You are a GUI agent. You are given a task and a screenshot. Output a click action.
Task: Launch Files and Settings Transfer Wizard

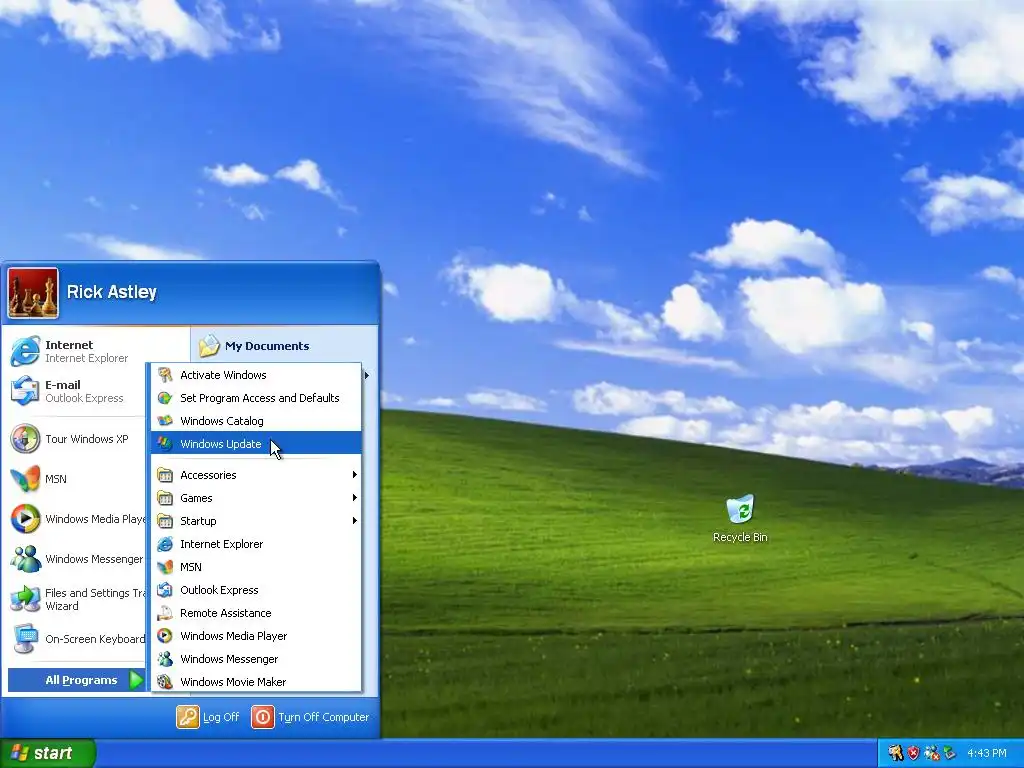(x=78, y=599)
